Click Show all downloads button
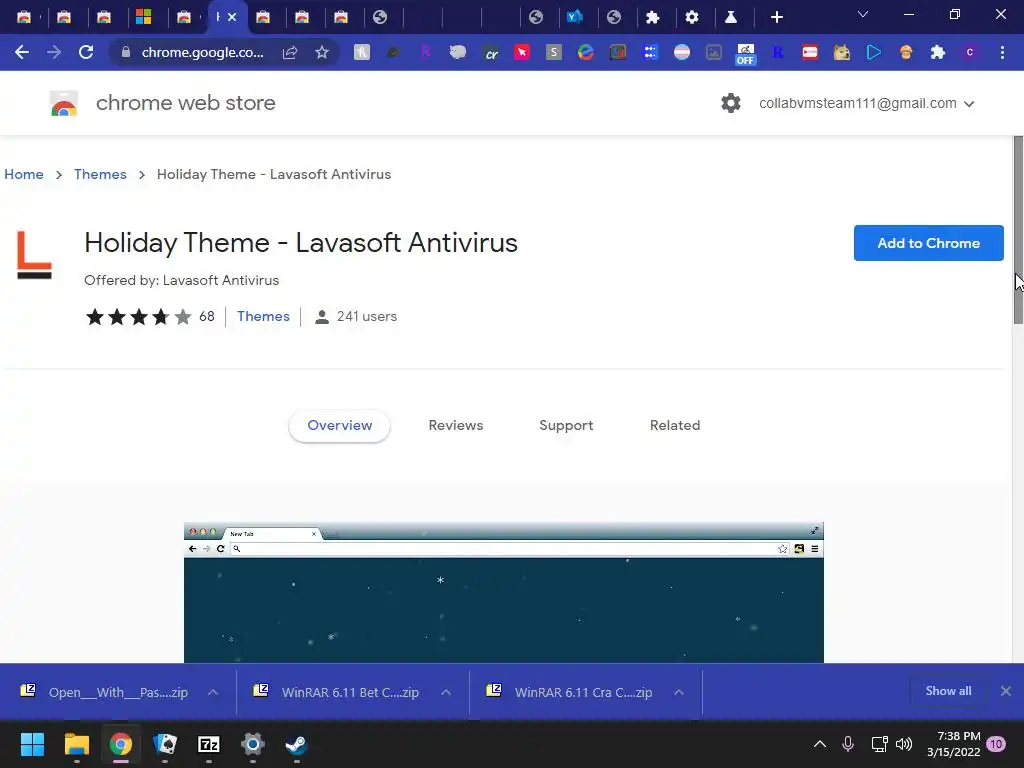This screenshot has width=1024, height=768. pyautogui.click(x=948, y=691)
